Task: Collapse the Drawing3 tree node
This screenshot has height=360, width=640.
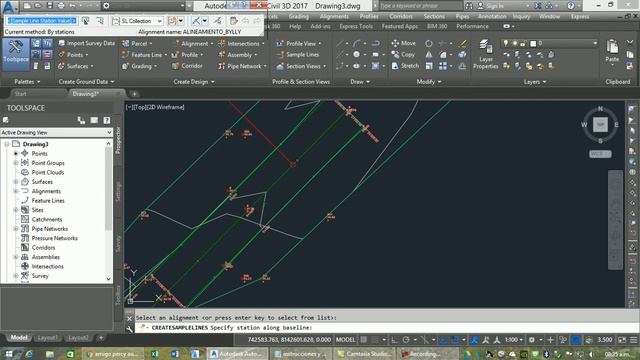Action: [7, 144]
